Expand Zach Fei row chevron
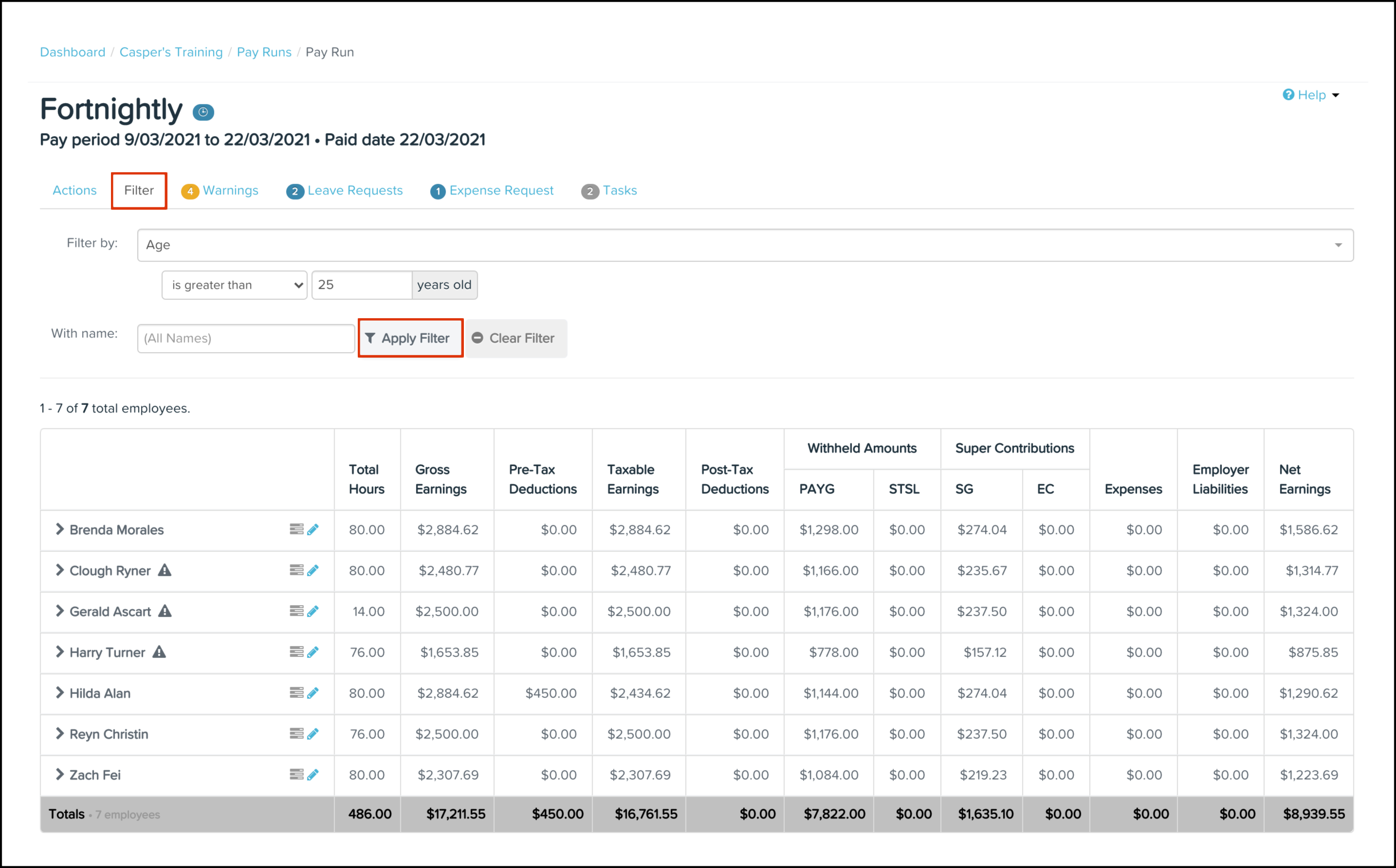The height and width of the screenshot is (868, 1396). [59, 775]
